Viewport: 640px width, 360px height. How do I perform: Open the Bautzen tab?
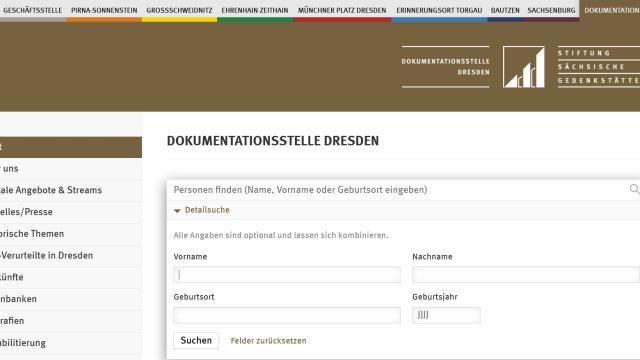[505, 10]
